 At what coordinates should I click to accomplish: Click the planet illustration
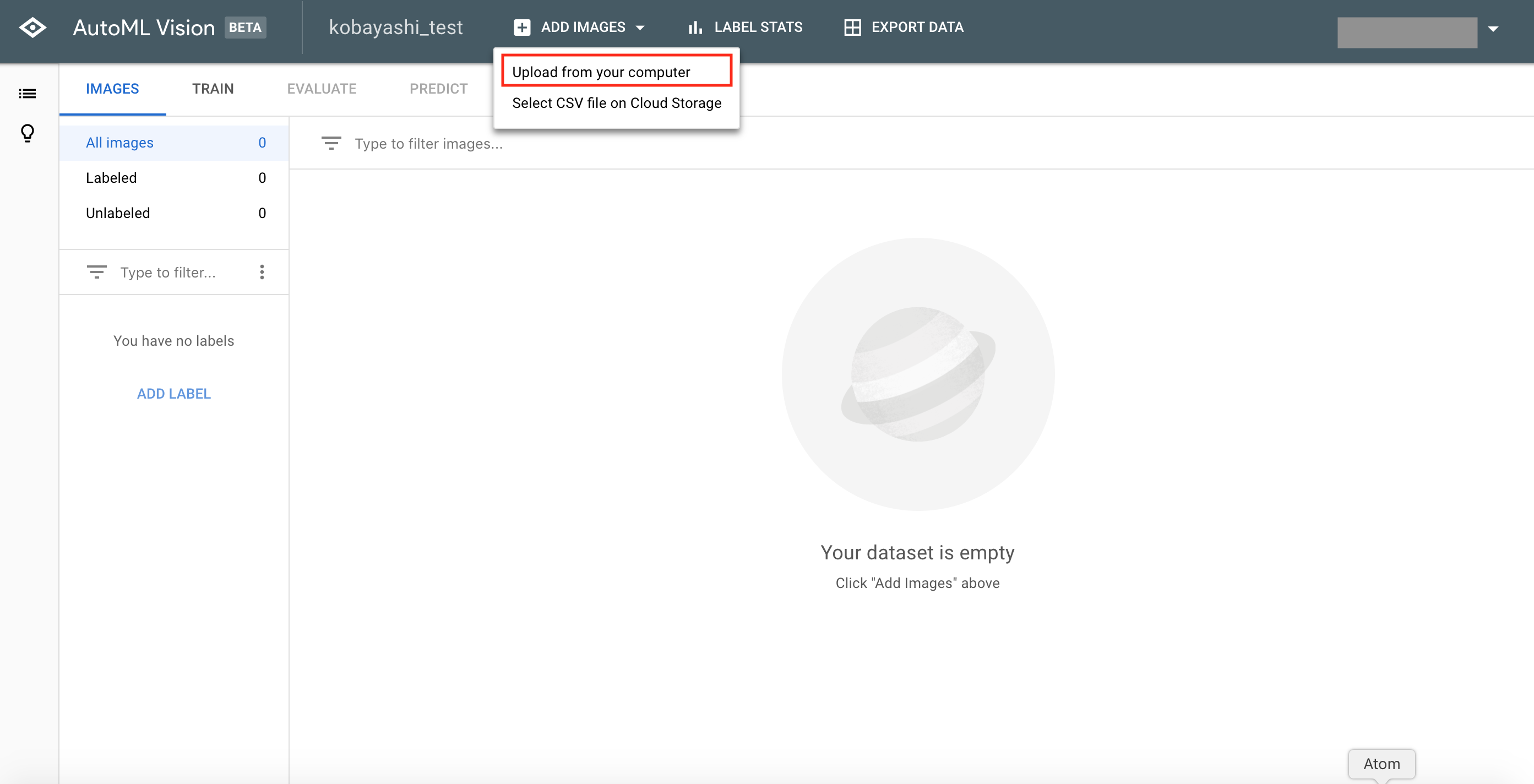click(x=918, y=374)
